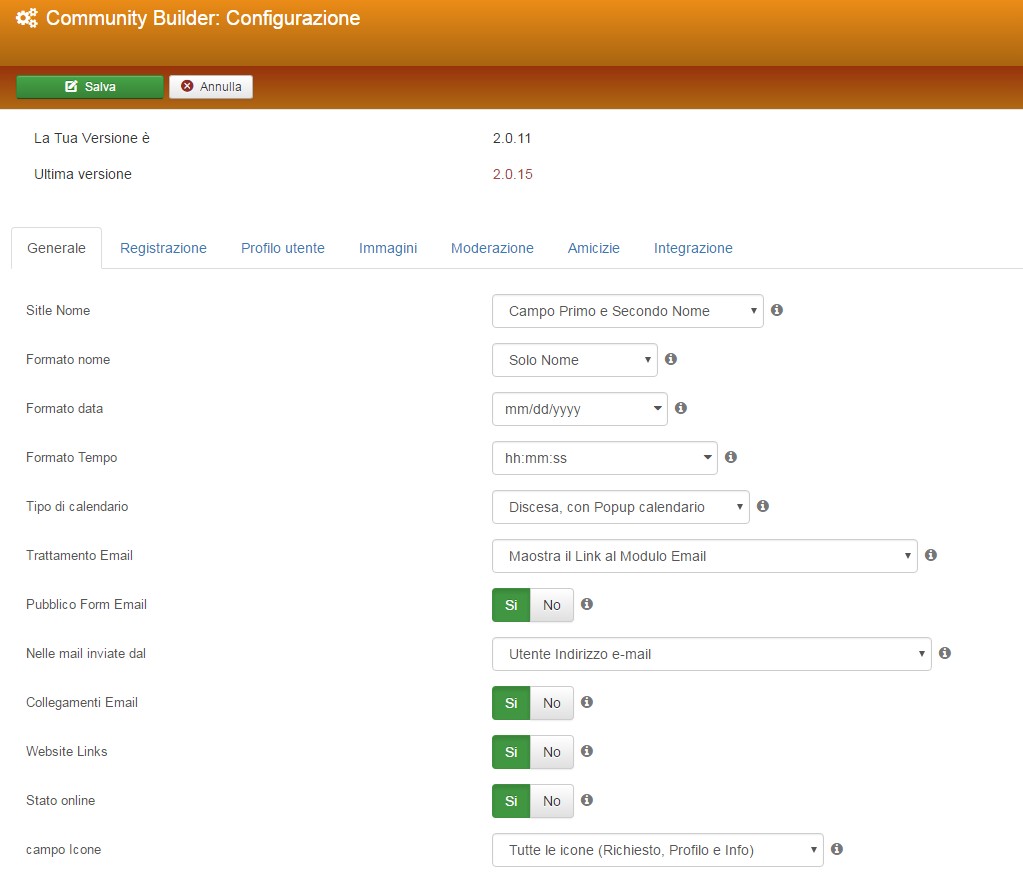
Task: Set Collegamenti Email to Si
Action: click(511, 703)
